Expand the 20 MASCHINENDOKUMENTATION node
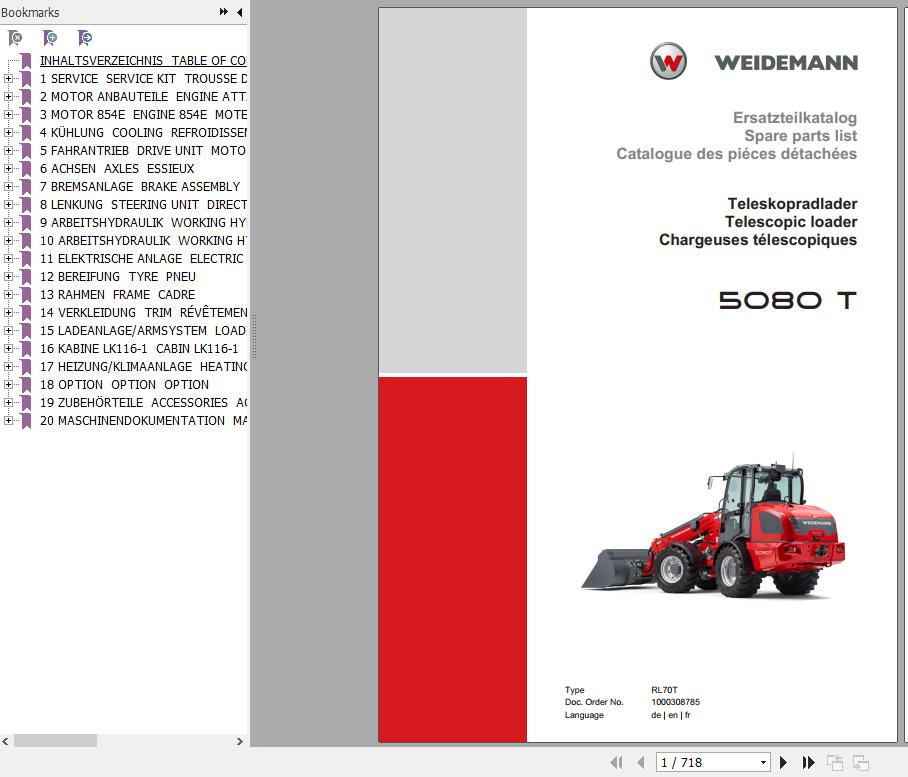The image size is (908, 777). 8,420
